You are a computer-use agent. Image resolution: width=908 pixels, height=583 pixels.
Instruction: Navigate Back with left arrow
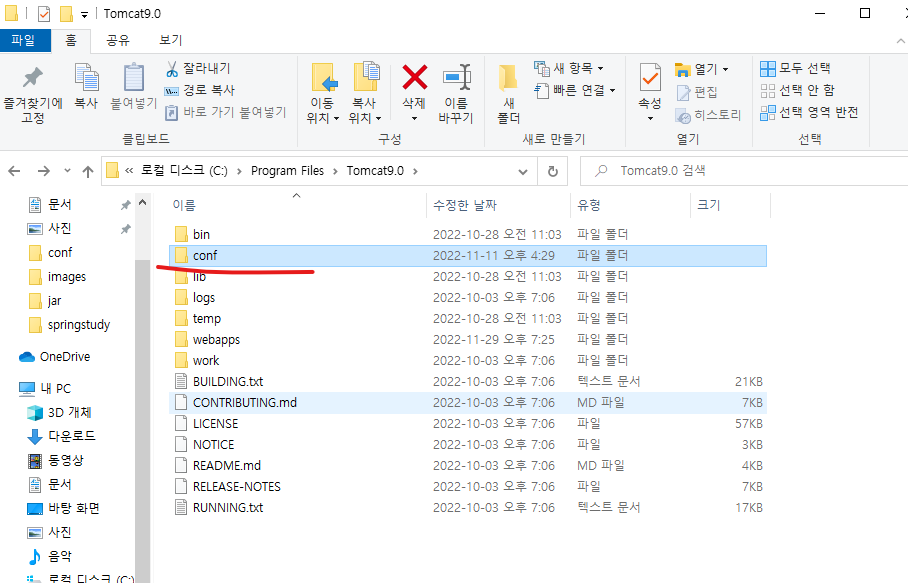14,171
